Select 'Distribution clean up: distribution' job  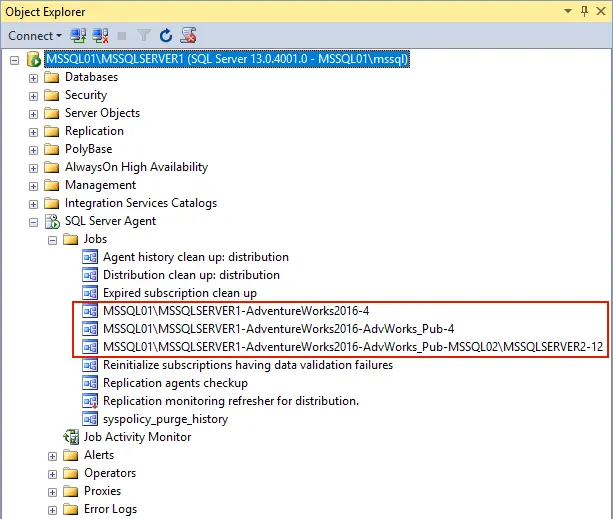pos(191,275)
